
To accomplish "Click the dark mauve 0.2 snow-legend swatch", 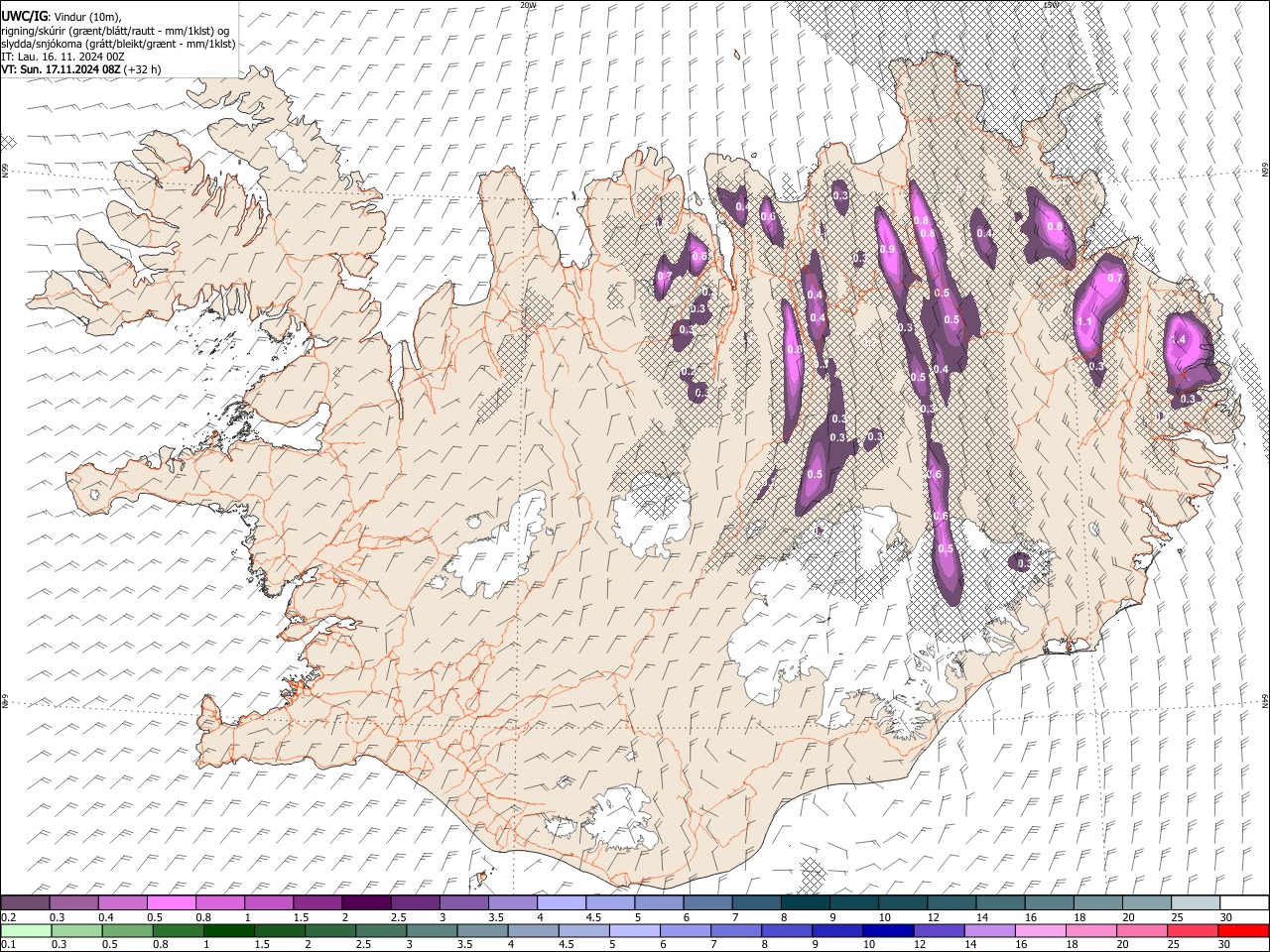I will [x=25, y=903].
